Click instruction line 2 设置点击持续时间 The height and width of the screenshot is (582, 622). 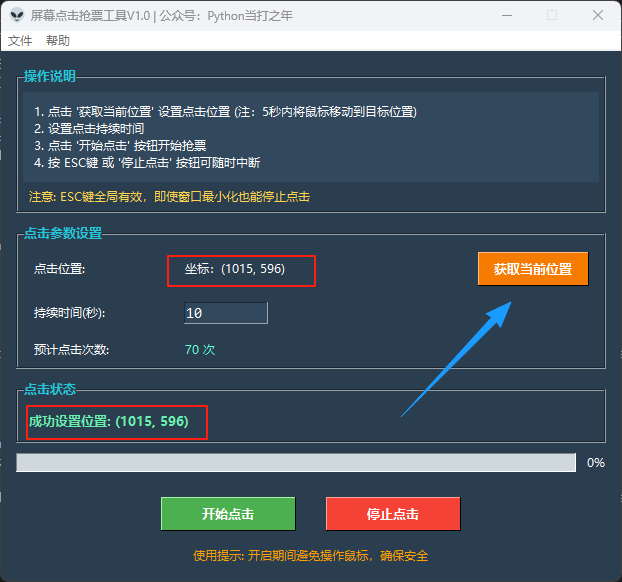click(x=89, y=129)
